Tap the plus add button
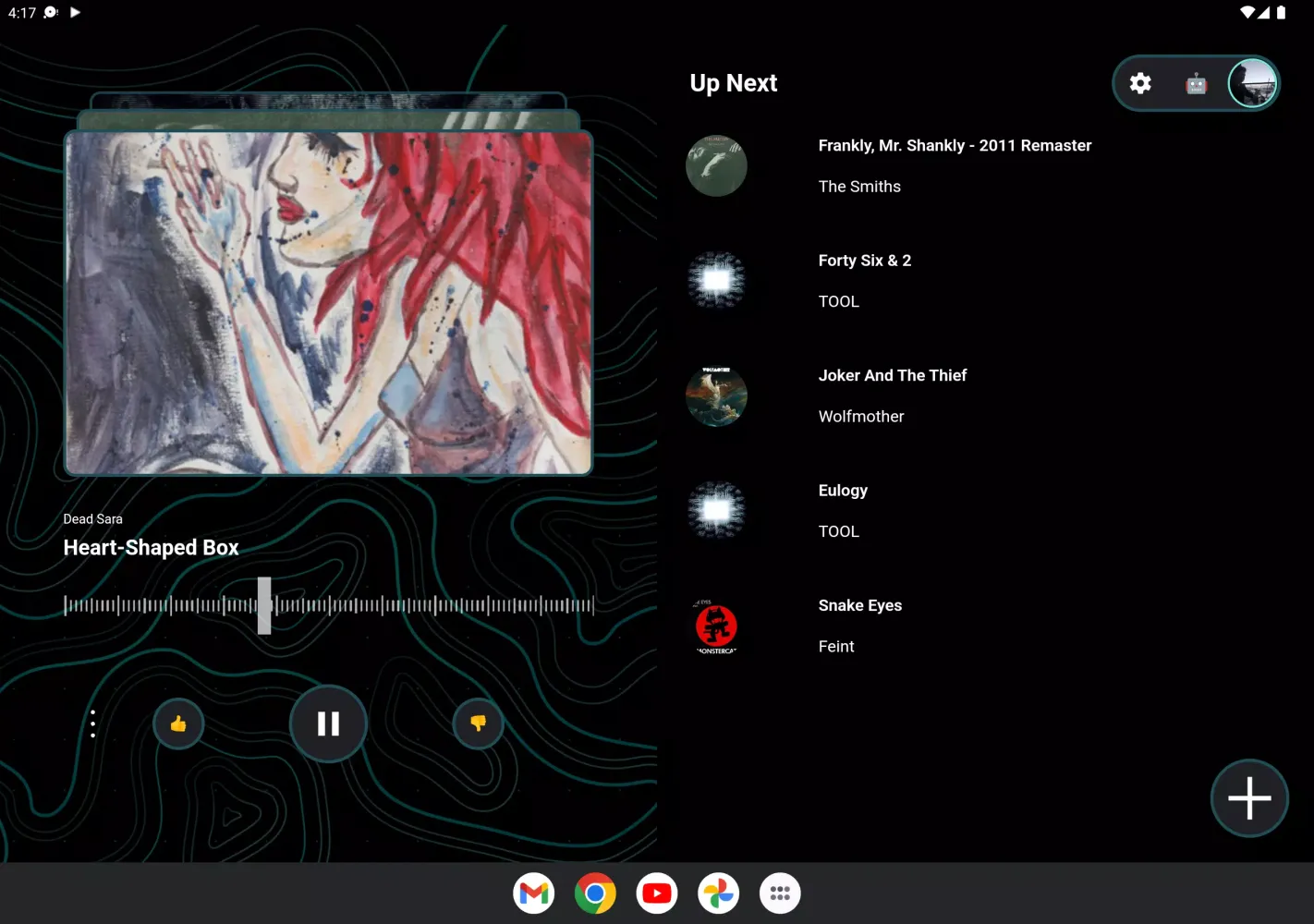This screenshot has width=1314, height=924. [x=1249, y=798]
